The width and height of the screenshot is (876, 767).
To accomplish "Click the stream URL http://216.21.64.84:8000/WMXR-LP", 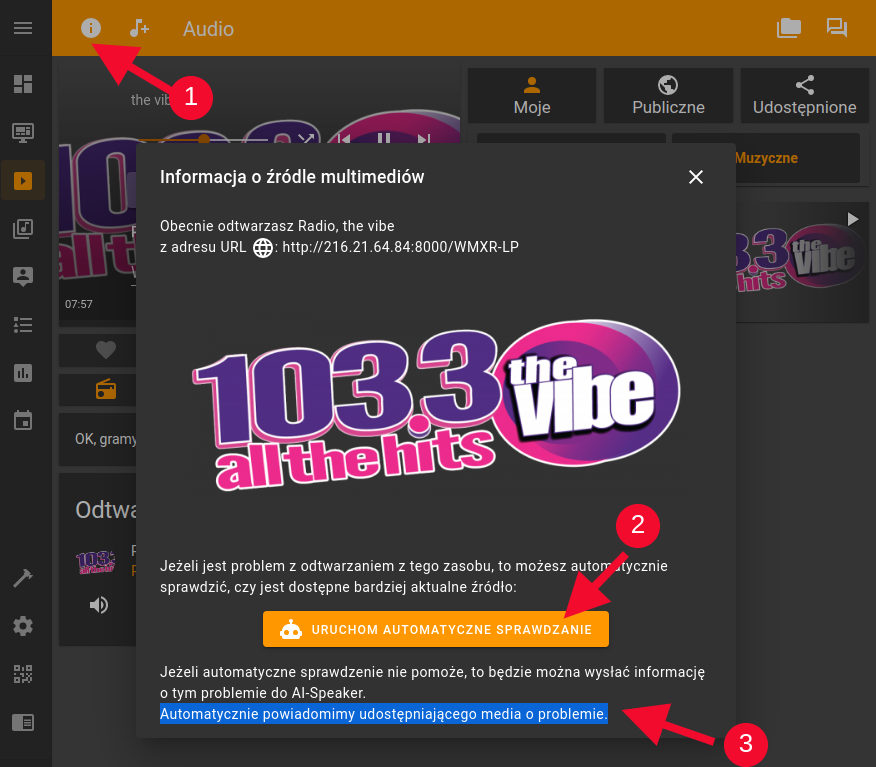I will pyautogui.click(x=400, y=247).
